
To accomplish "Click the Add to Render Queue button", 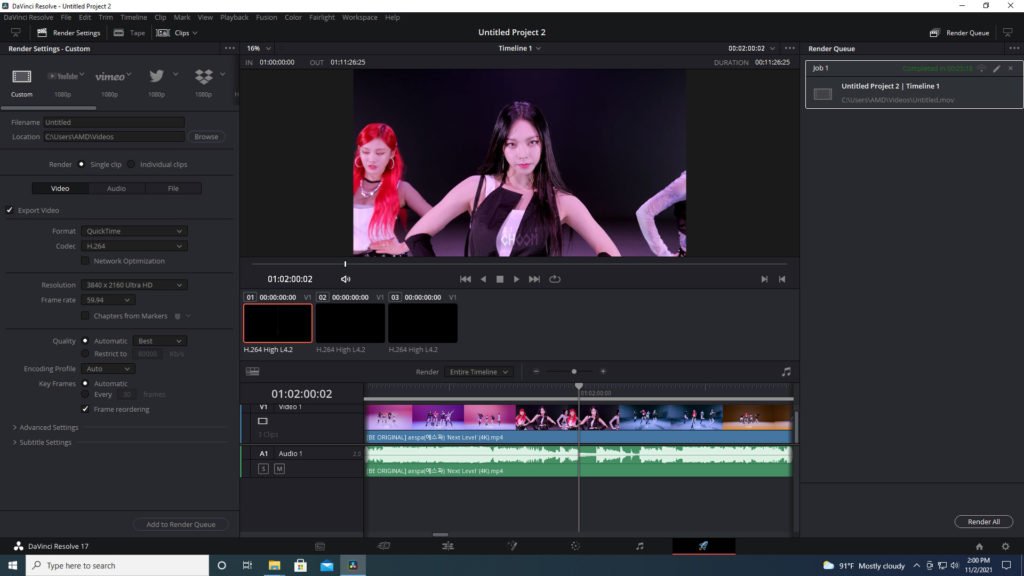I will pos(181,524).
